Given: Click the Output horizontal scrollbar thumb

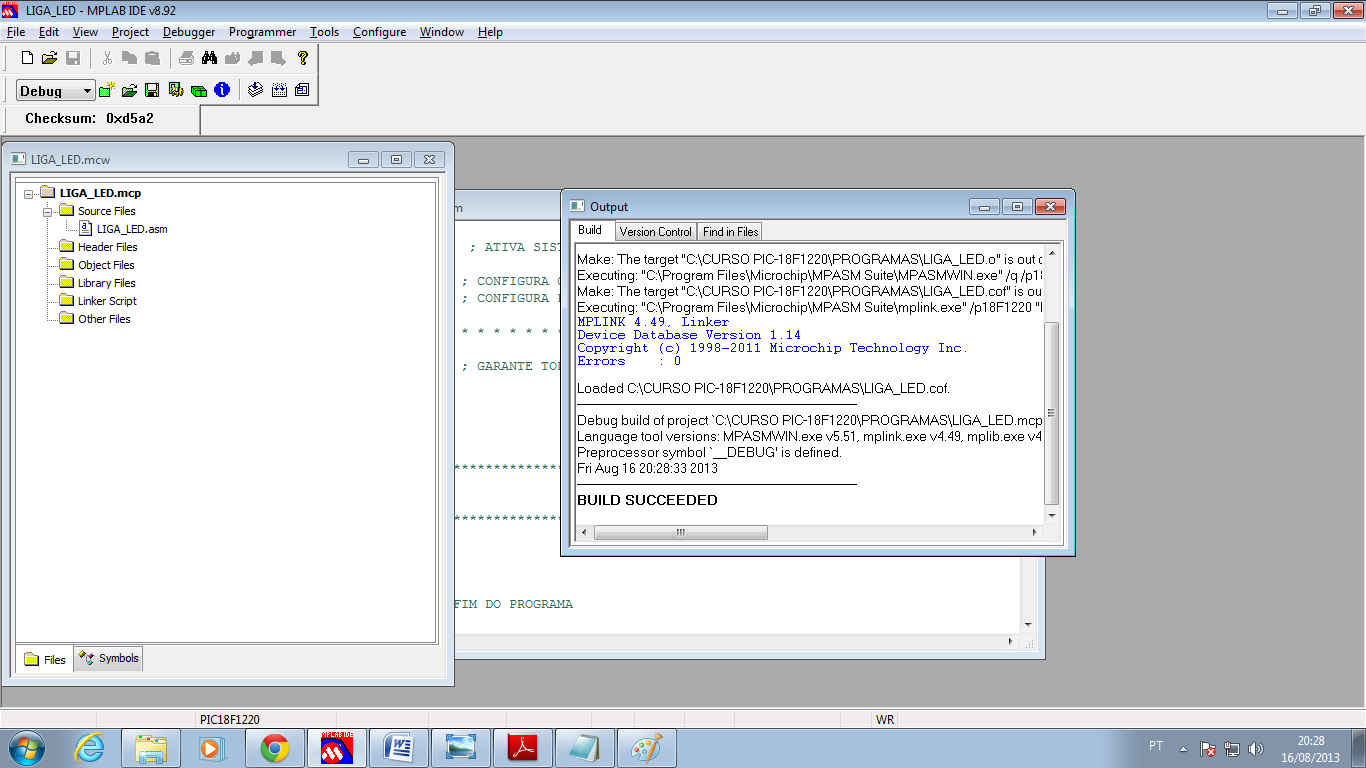Looking at the screenshot, I should tap(680, 533).
